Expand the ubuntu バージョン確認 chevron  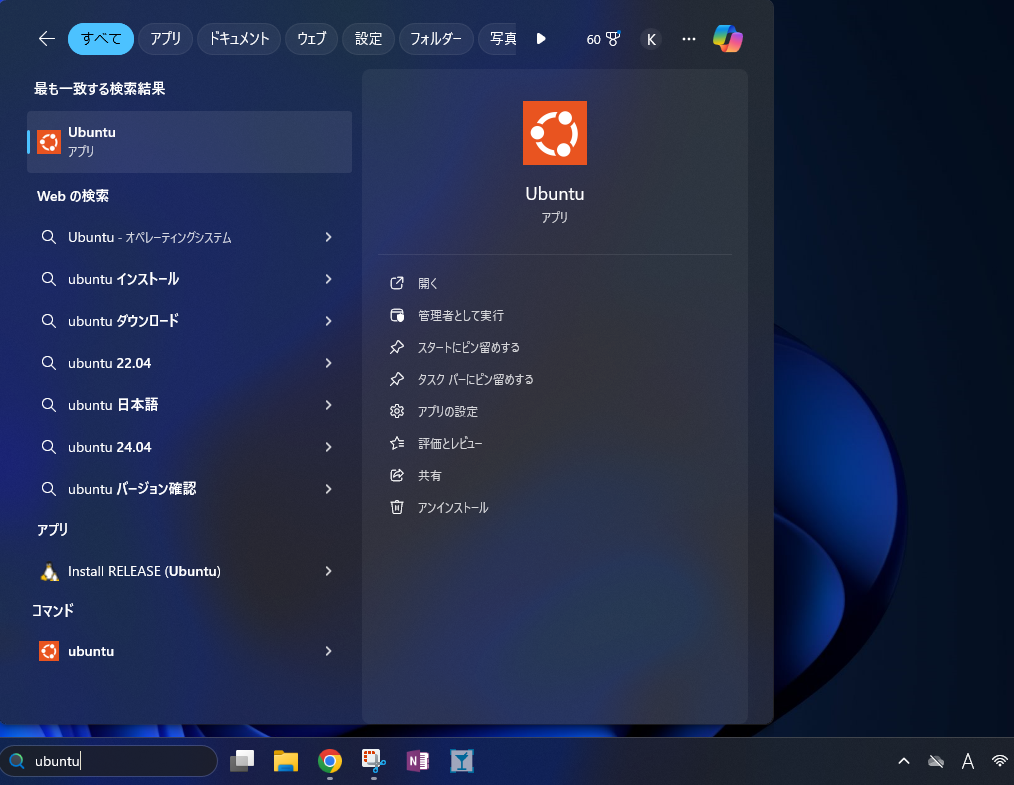click(x=329, y=489)
